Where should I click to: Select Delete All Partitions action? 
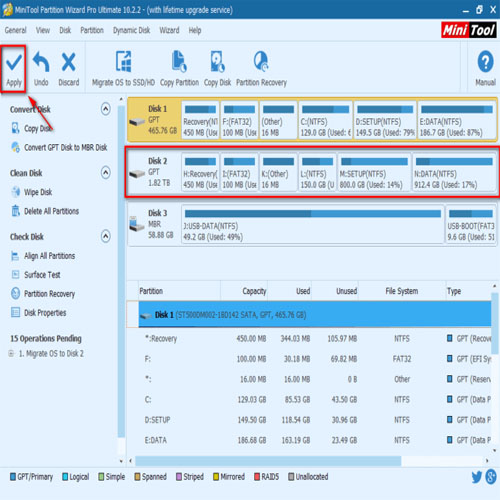coord(45,211)
